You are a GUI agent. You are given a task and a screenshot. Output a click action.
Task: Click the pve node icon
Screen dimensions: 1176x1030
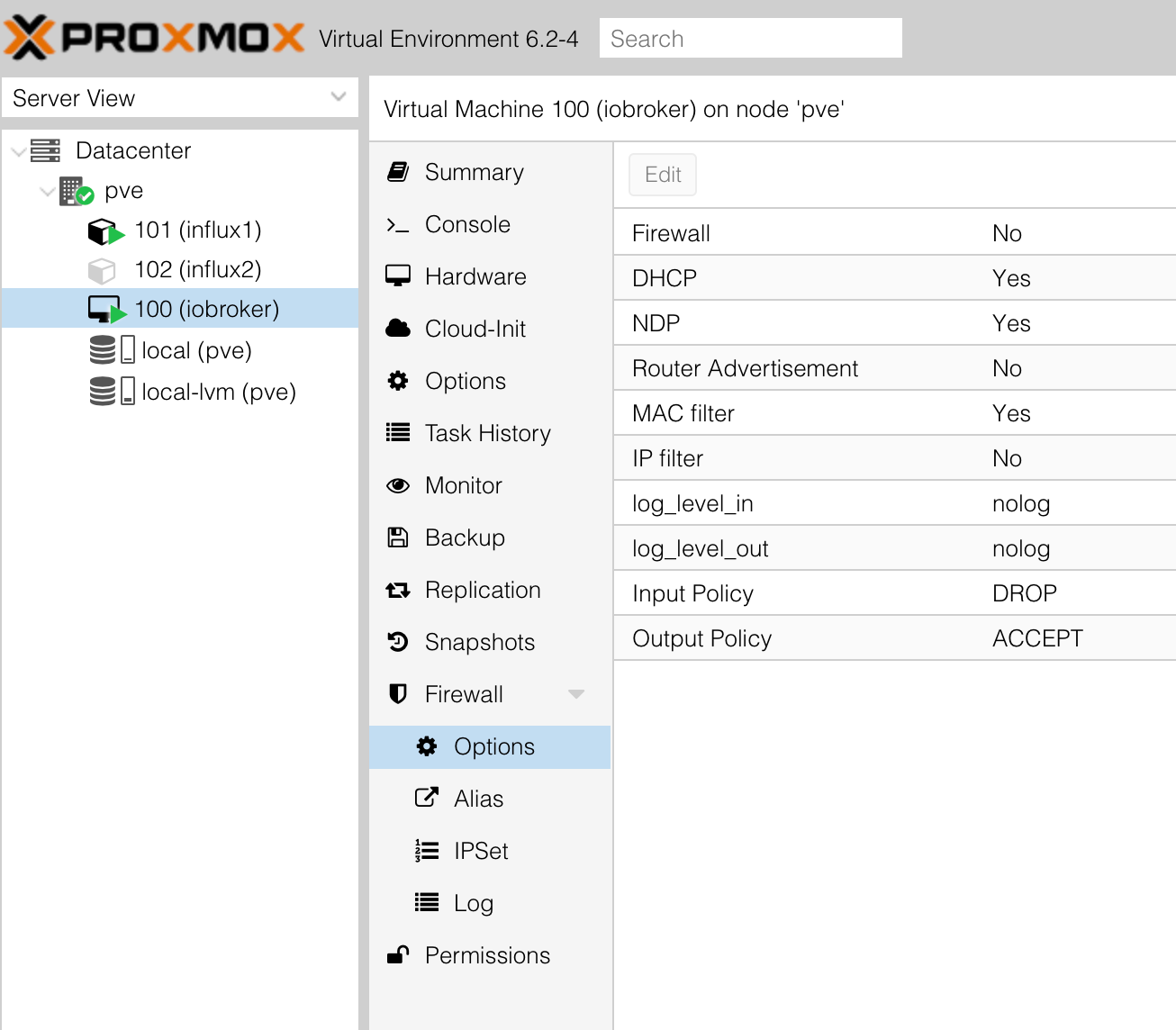pyautogui.click(x=77, y=191)
